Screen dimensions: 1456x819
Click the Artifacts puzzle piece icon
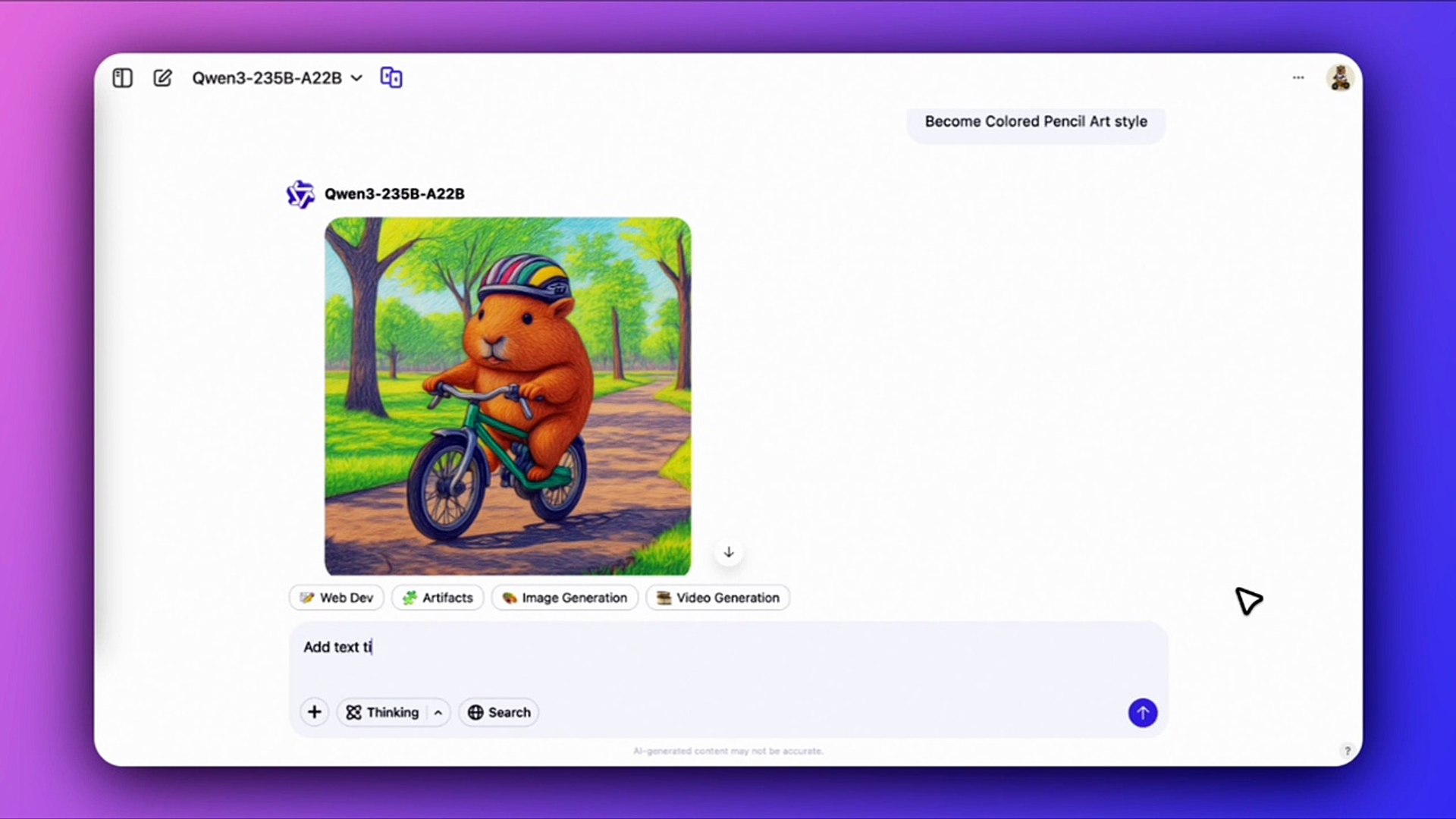(410, 598)
